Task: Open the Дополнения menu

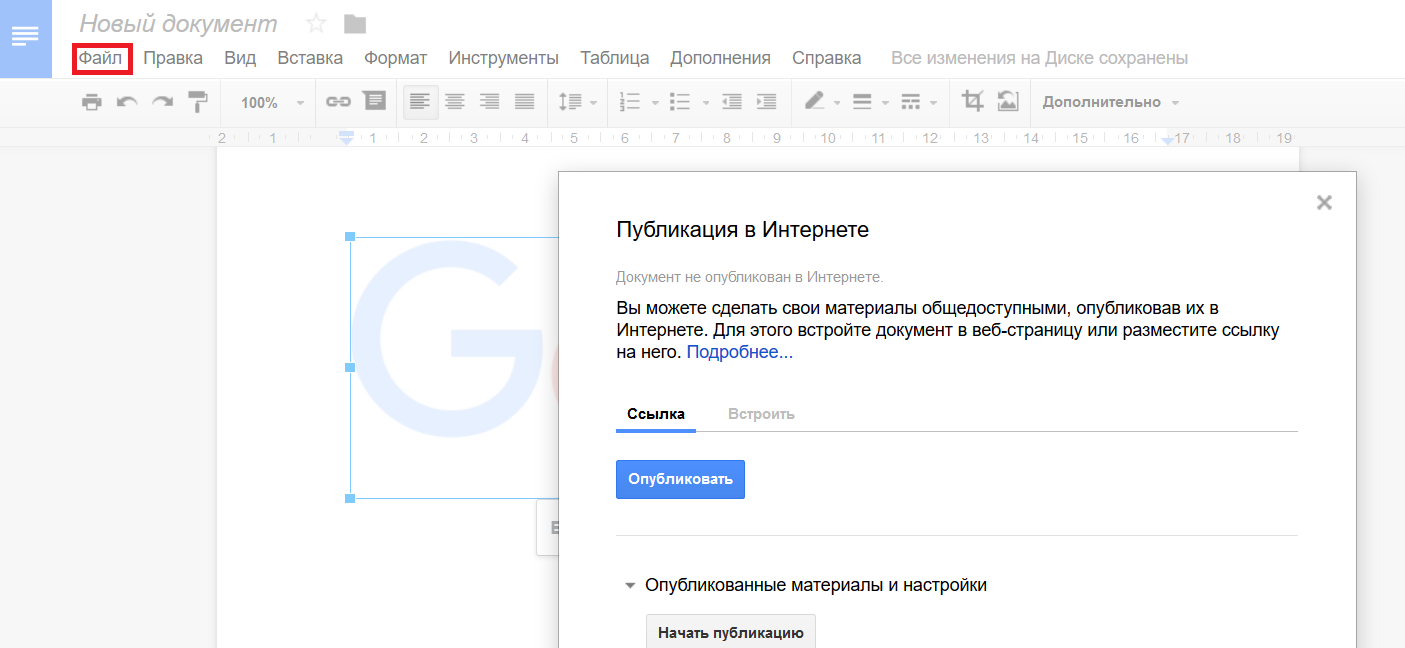Action: pyautogui.click(x=720, y=58)
